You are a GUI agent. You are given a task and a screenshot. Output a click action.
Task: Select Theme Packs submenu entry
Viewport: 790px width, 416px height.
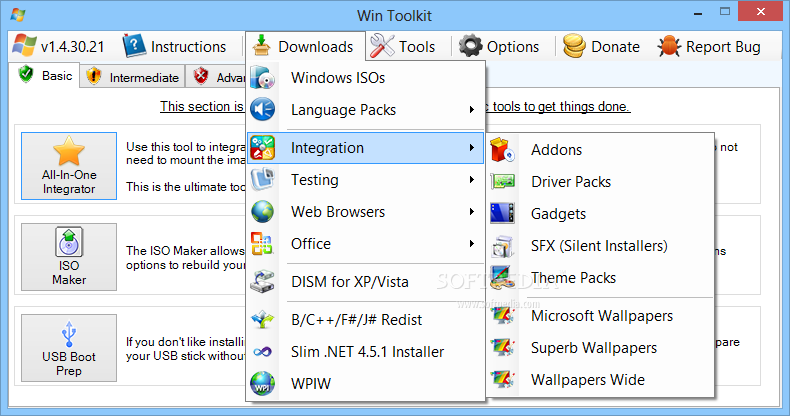click(601, 278)
